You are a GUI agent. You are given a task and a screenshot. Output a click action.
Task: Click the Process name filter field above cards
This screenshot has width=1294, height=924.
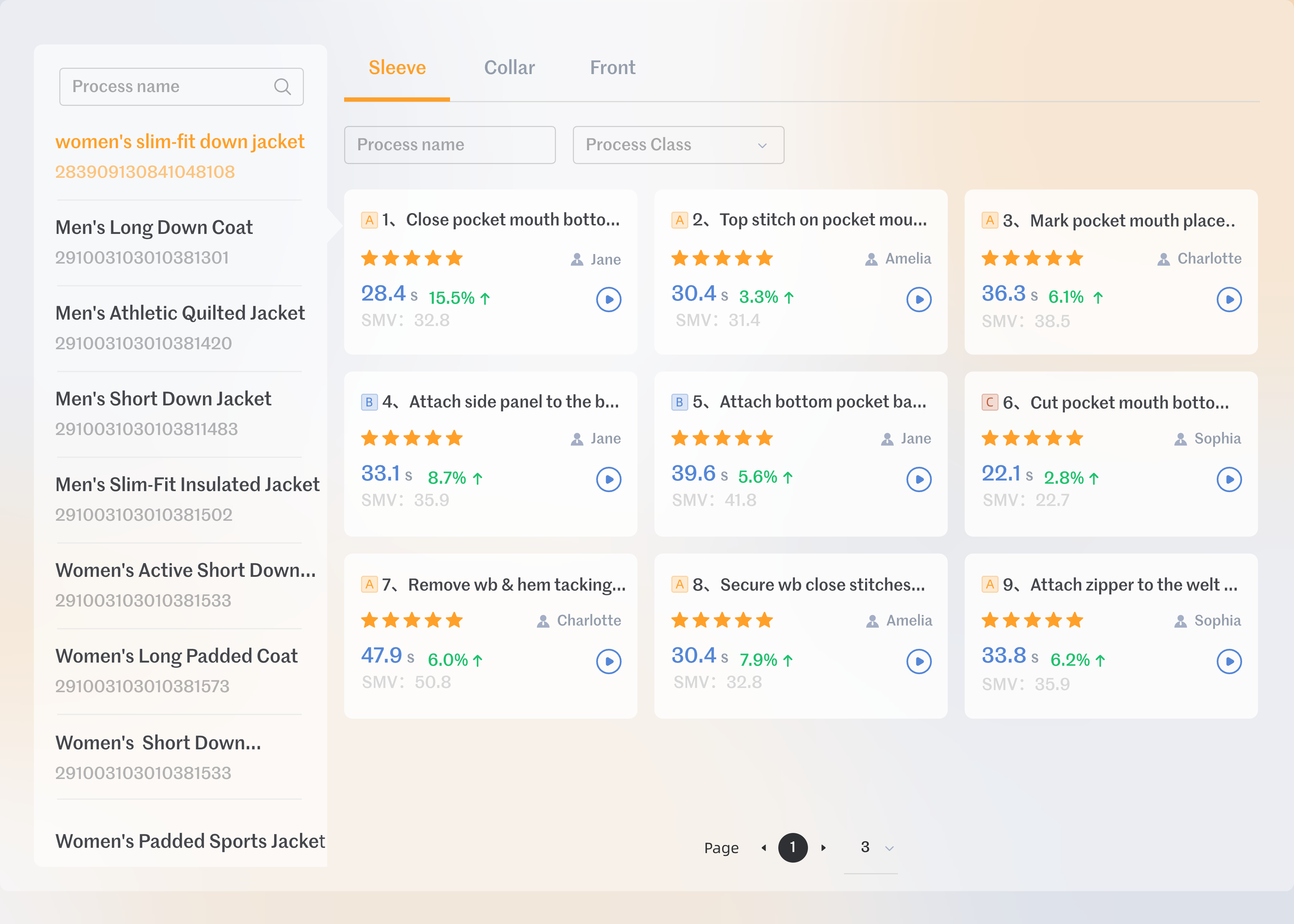(x=449, y=145)
